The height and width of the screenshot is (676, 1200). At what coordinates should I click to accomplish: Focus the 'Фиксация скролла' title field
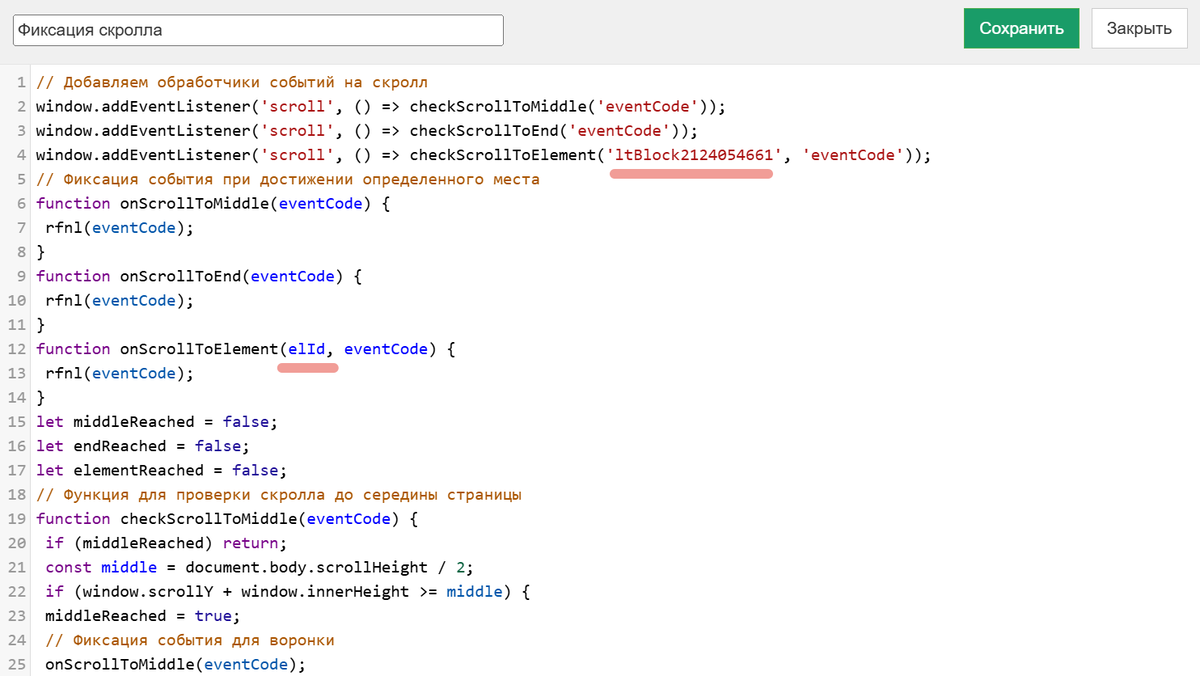coord(258,30)
